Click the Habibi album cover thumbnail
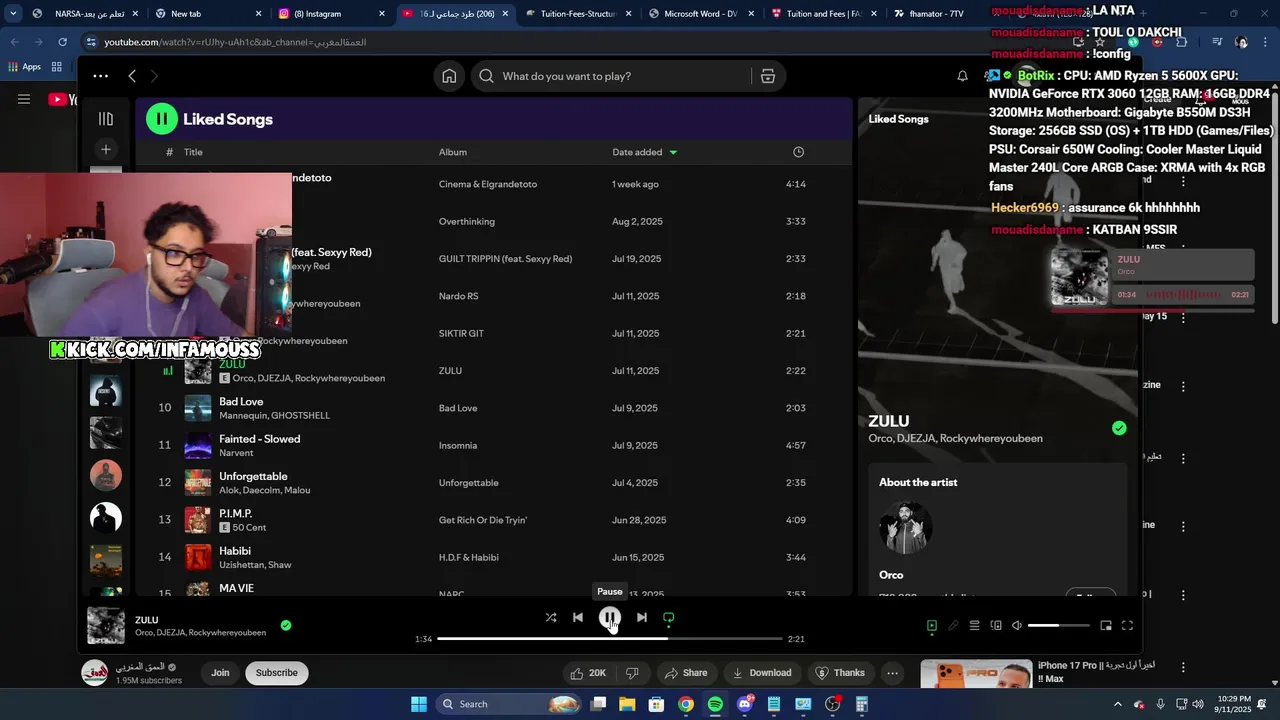This screenshot has width=1280, height=720. (x=198, y=557)
